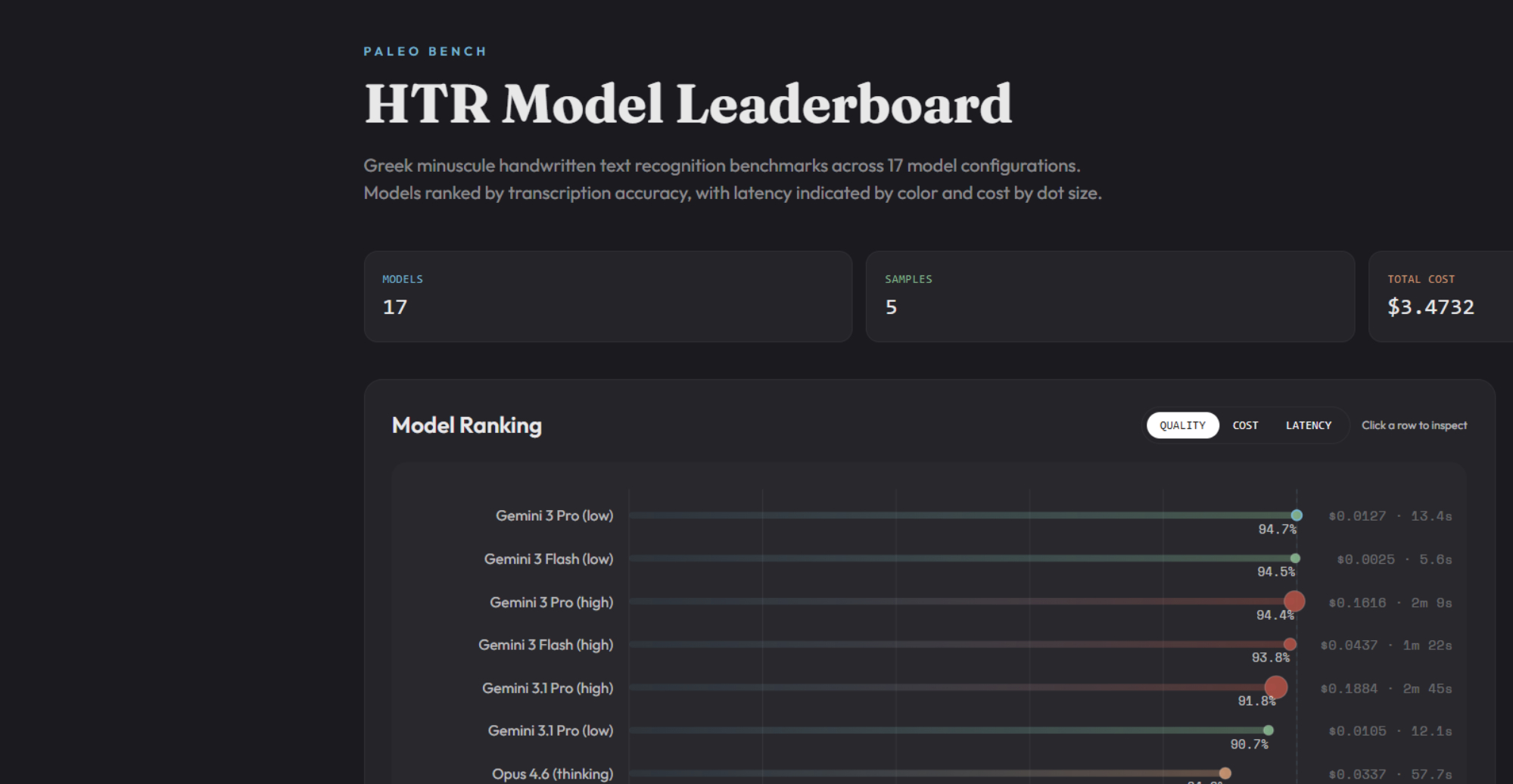Screen dimensions: 1513x784
Task: Select Gemini 3.1 Pro (high) label
Action: pos(547,688)
